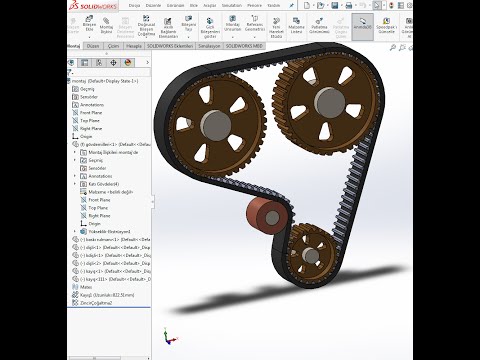Click the Bileşen Ekle (insert component) icon

(89, 19)
